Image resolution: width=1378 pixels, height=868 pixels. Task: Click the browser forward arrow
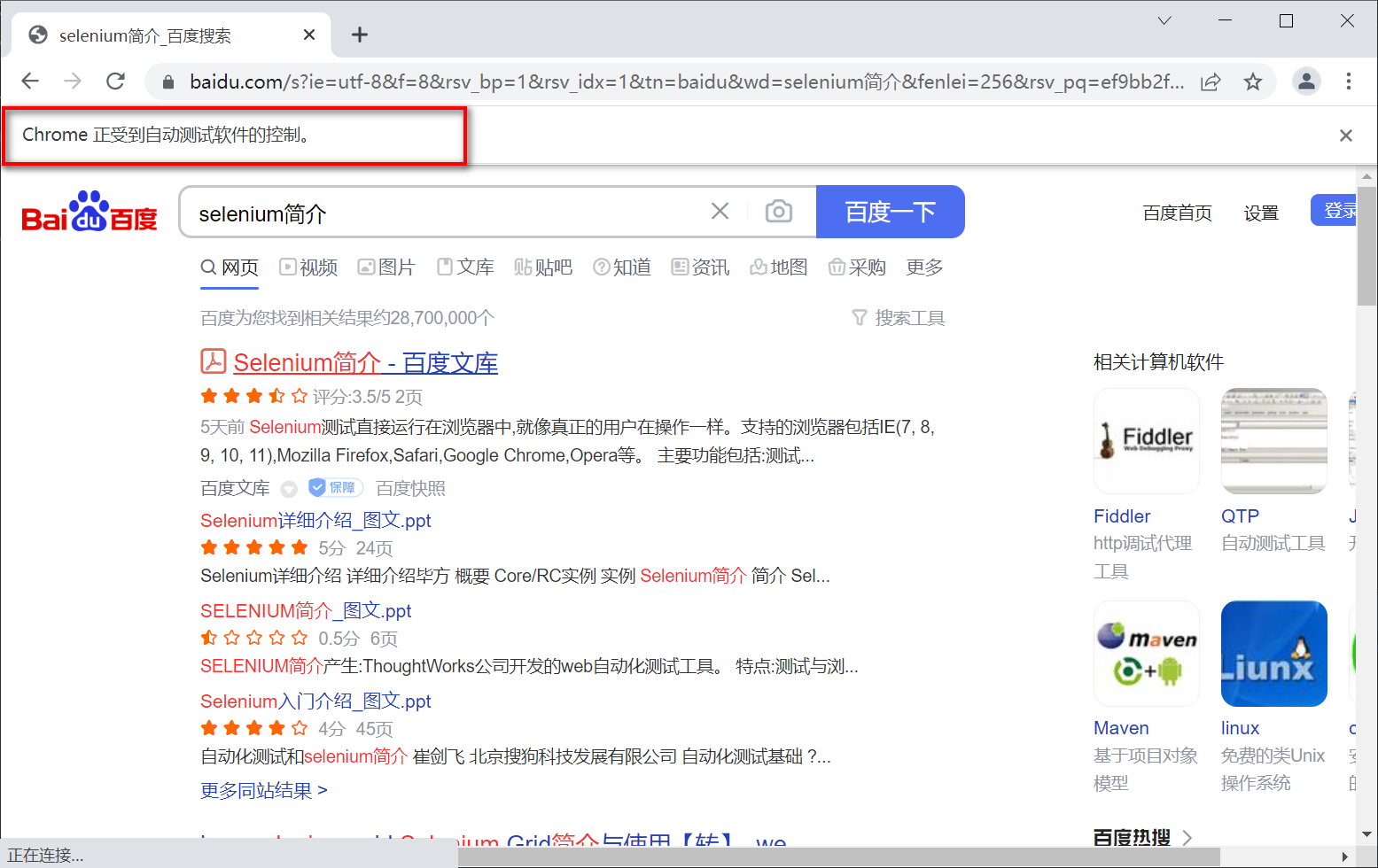73,81
